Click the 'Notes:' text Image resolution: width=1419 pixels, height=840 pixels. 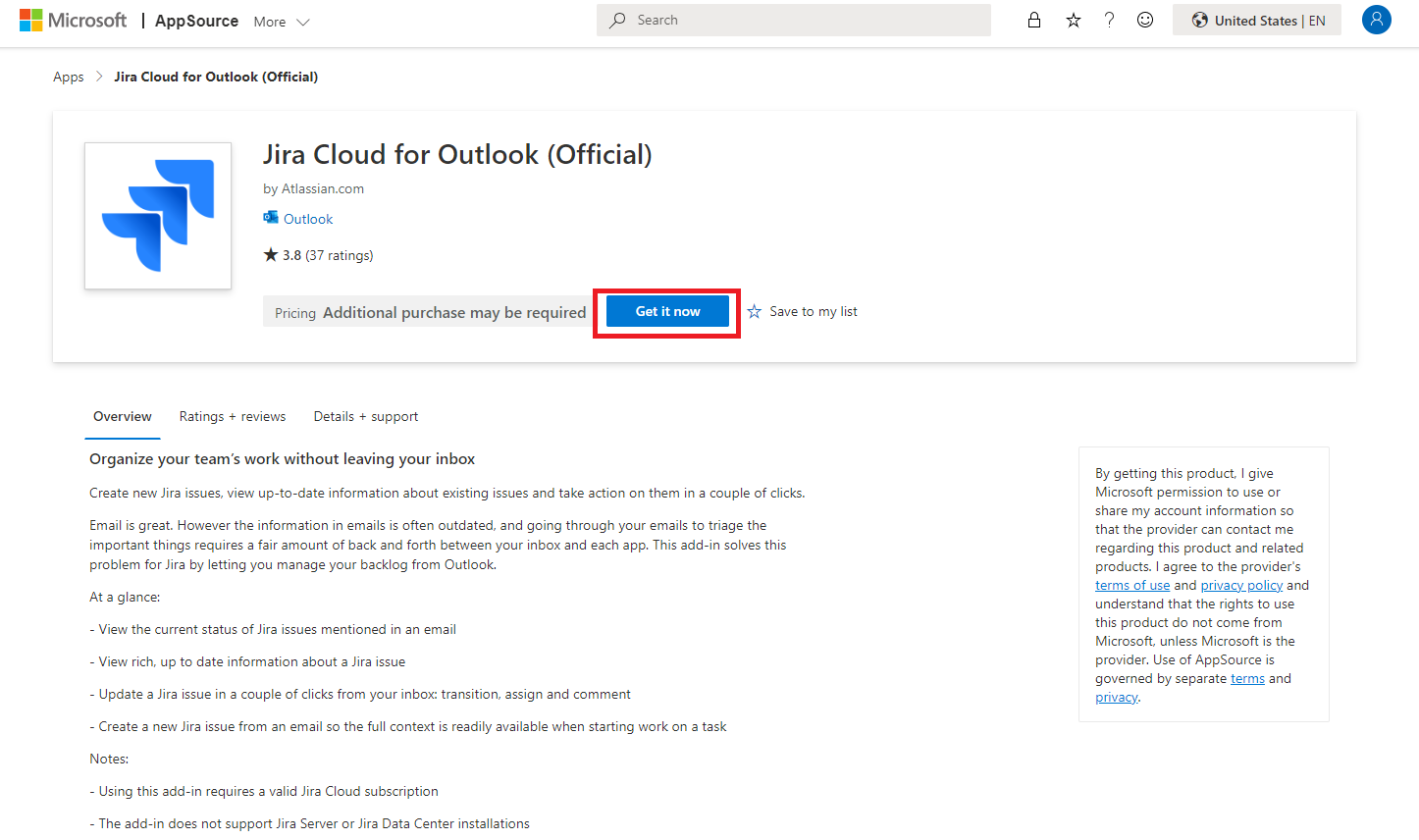109,759
